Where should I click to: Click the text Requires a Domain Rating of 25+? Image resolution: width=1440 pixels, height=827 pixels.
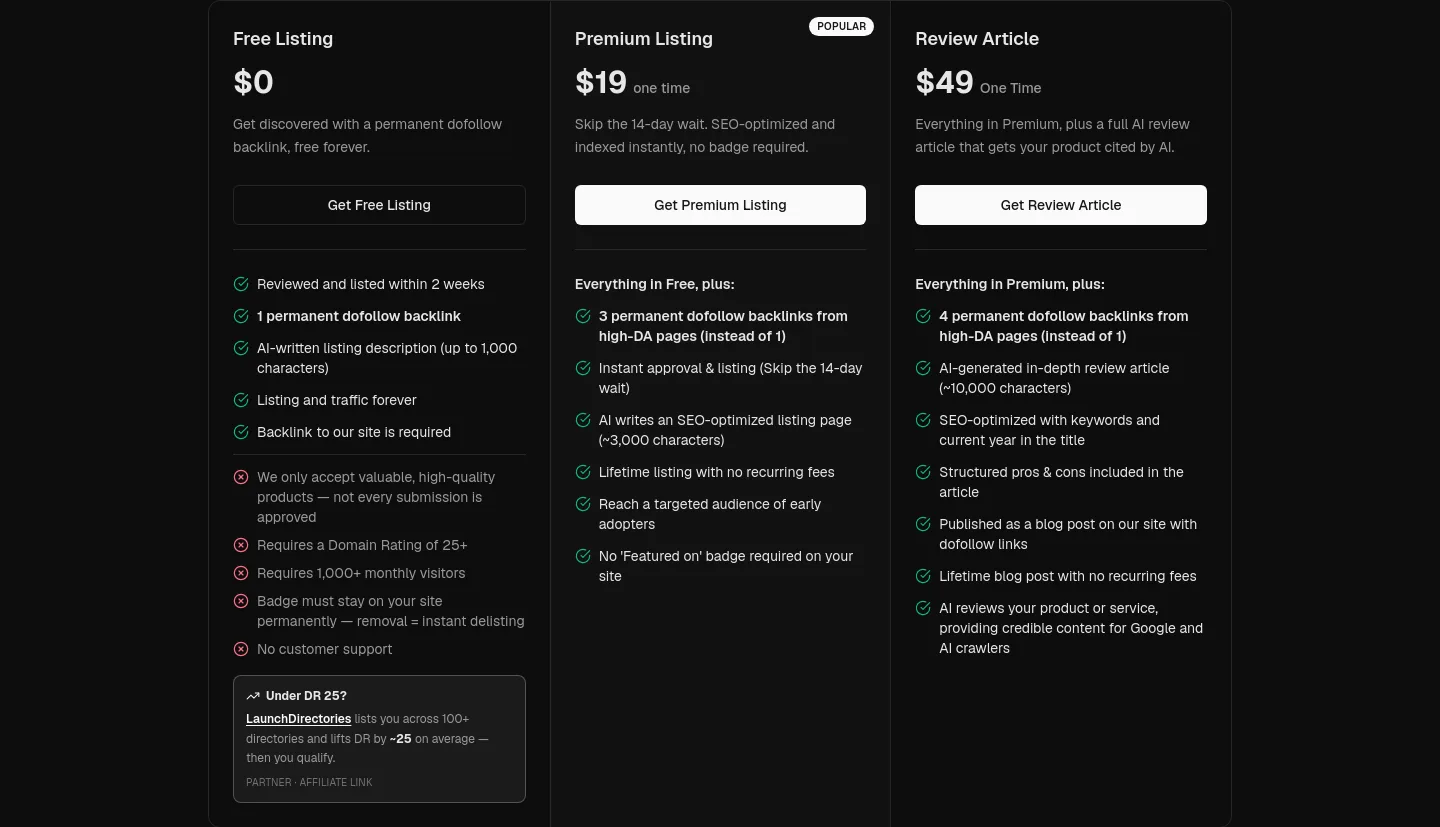click(362, 545)
